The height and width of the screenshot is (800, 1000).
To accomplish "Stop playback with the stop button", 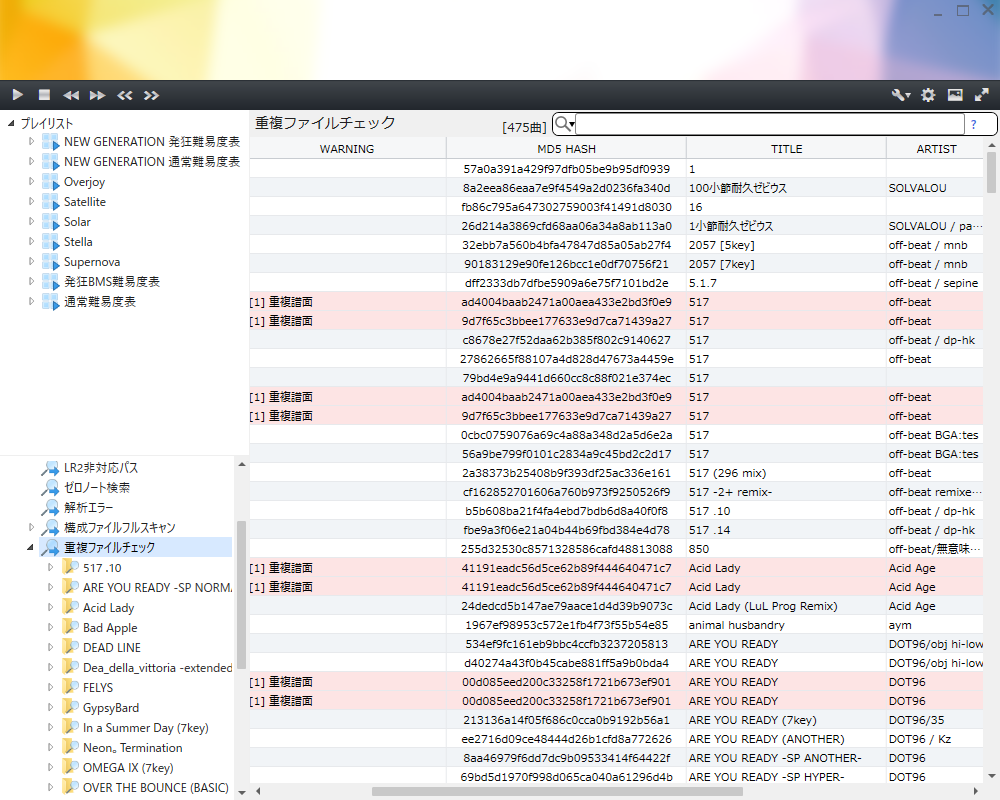I will click(x=44, y=95).
